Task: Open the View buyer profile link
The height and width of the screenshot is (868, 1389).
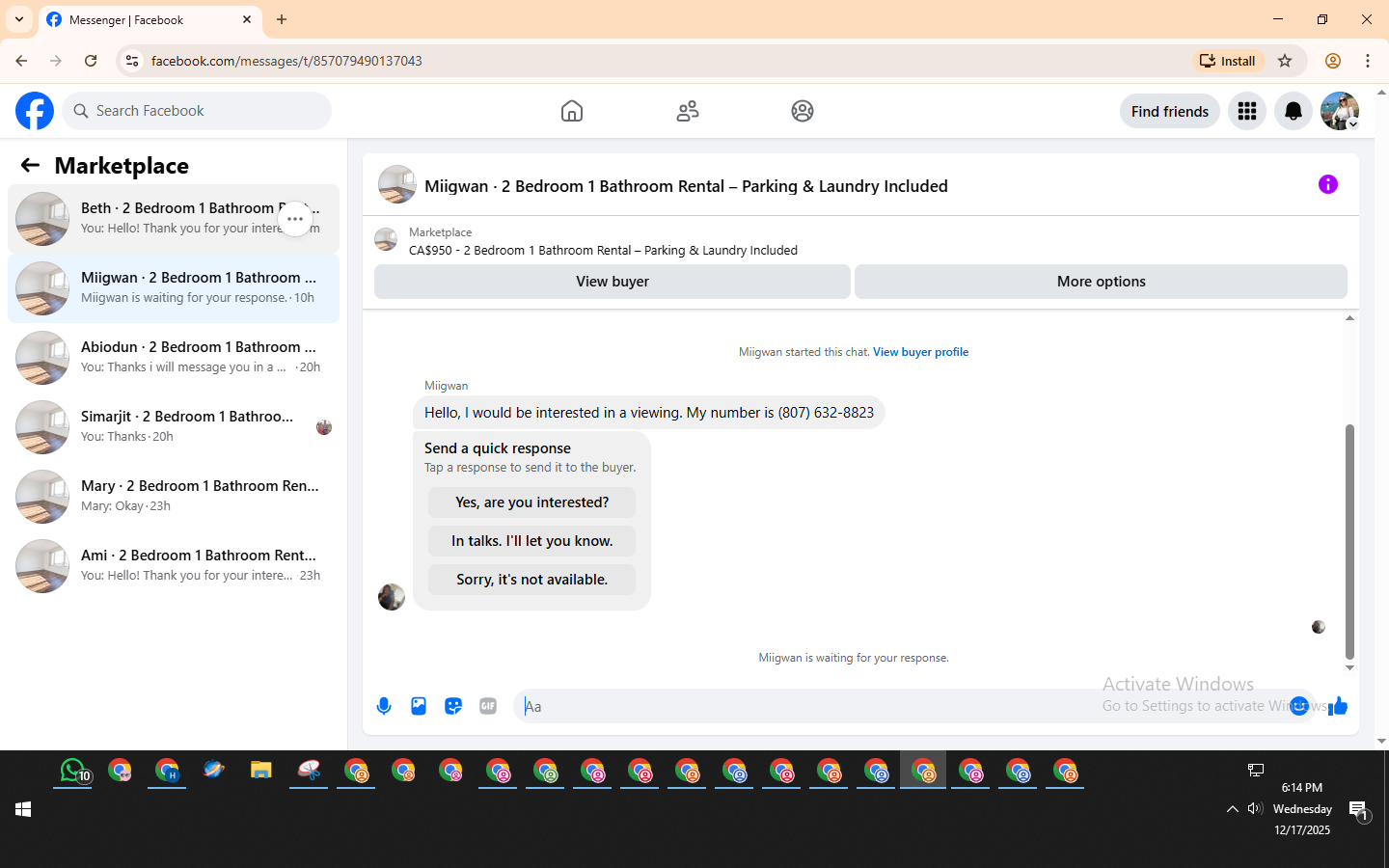Action: click(920, 352)
